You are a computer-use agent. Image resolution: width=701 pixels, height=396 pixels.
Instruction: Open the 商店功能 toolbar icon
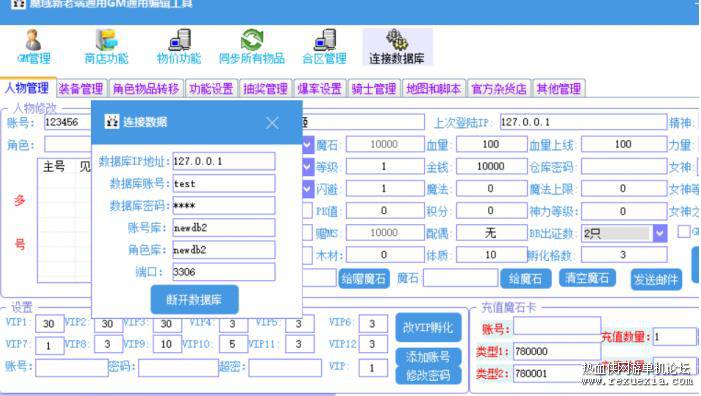pyautogui.click(x=106, y=46)
